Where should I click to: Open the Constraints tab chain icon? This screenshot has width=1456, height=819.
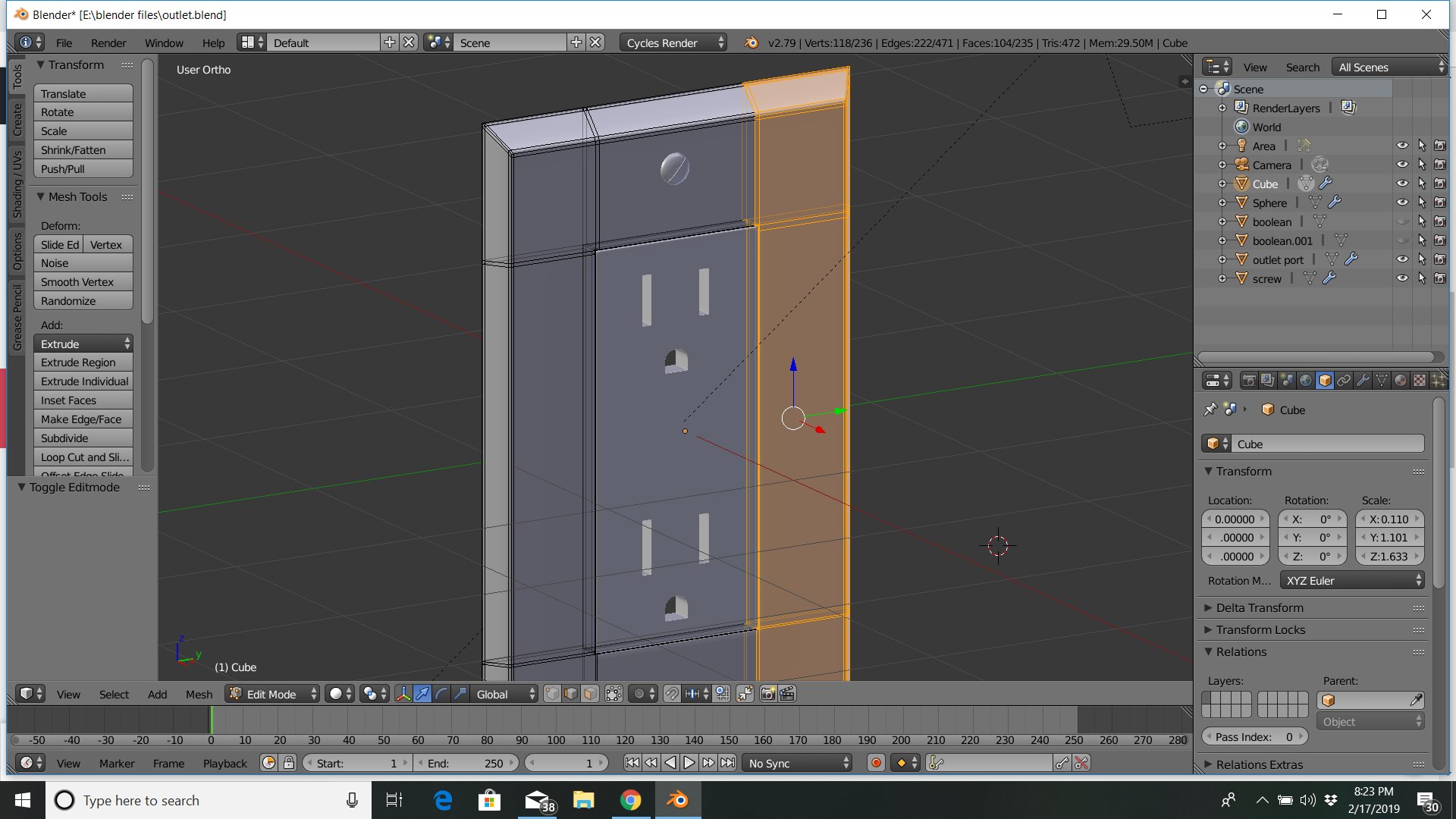tap(1344, 380)
